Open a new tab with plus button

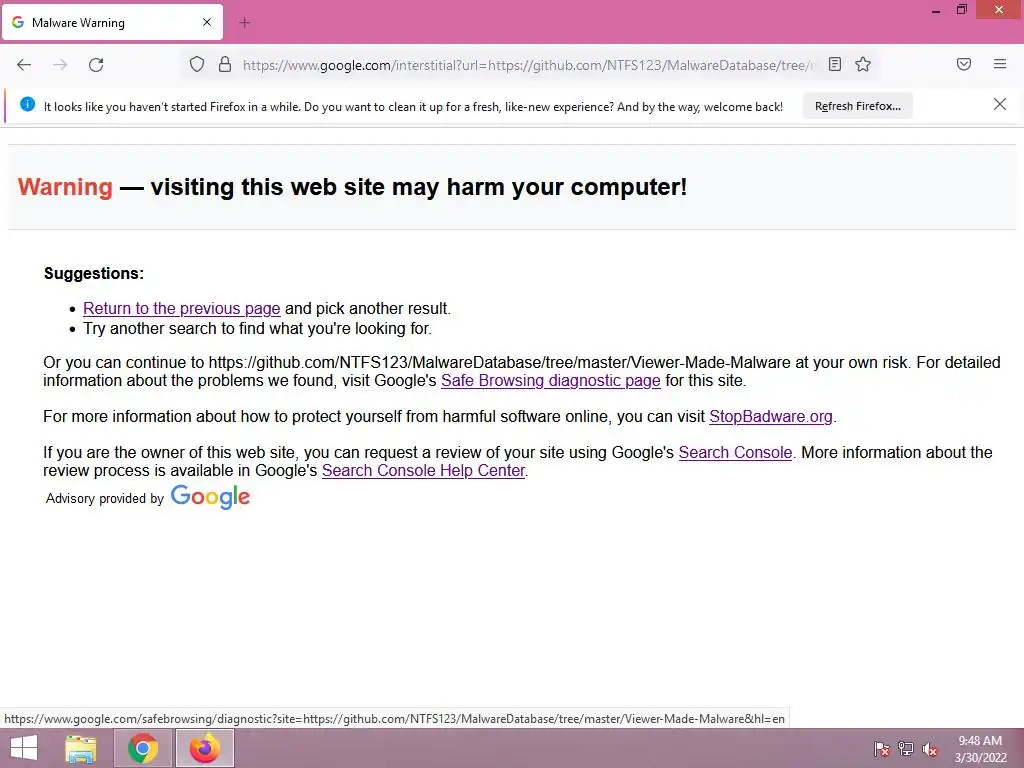[244, 23]
